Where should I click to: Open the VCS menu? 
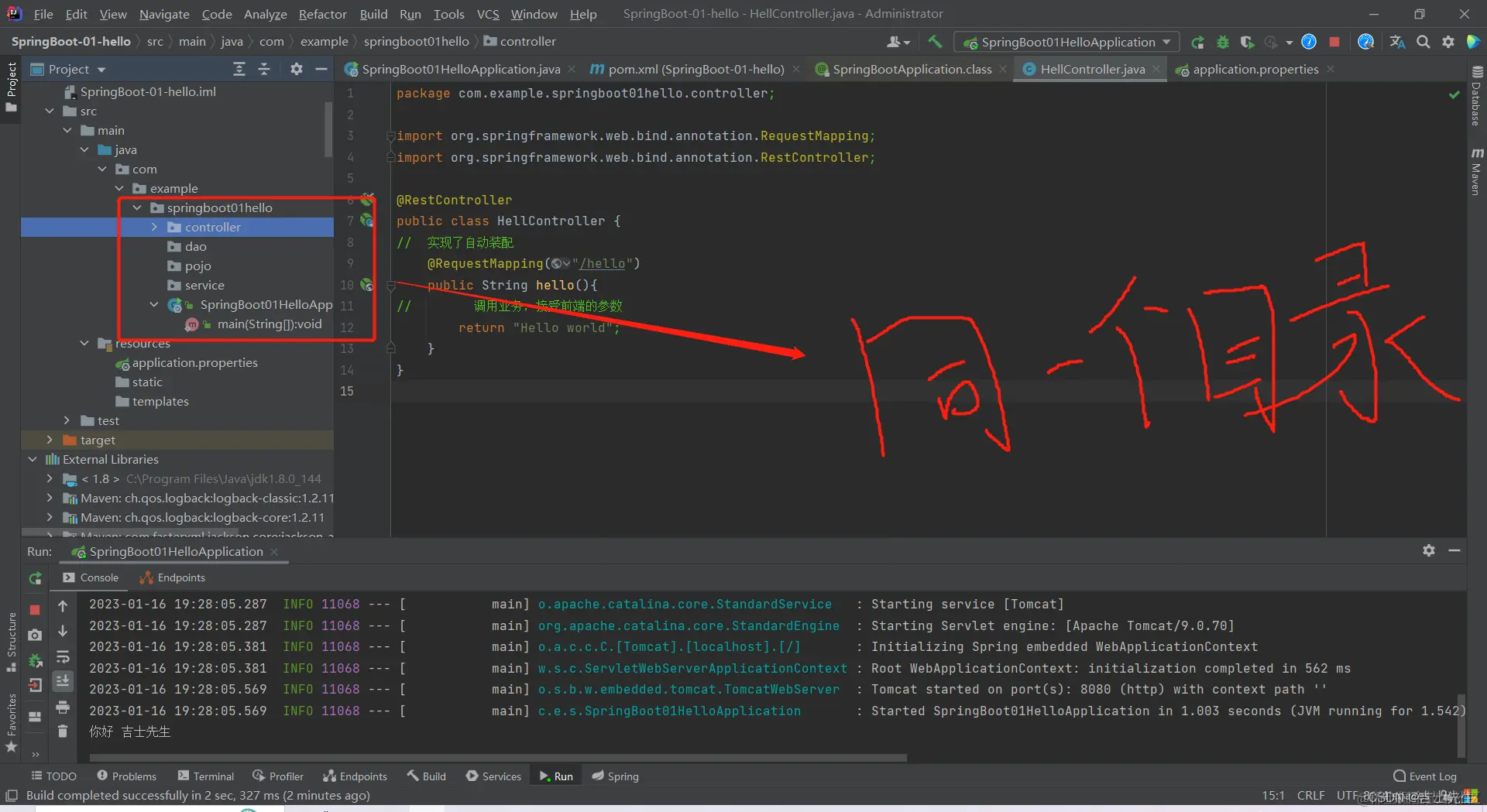click(488, 14)
